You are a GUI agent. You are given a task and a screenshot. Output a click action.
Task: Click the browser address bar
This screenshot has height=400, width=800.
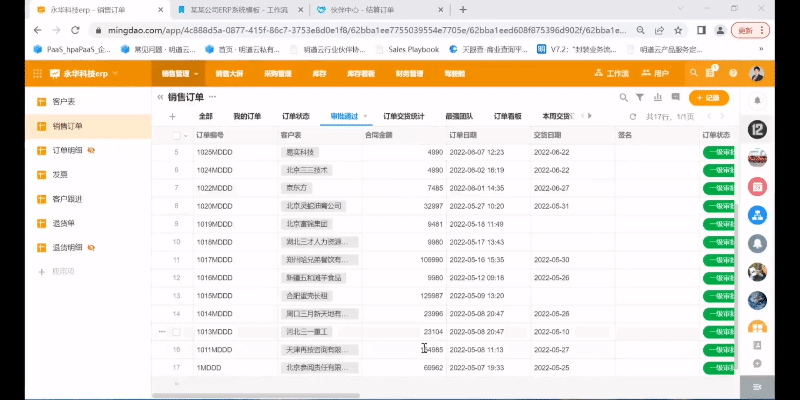tap(365, 30)
